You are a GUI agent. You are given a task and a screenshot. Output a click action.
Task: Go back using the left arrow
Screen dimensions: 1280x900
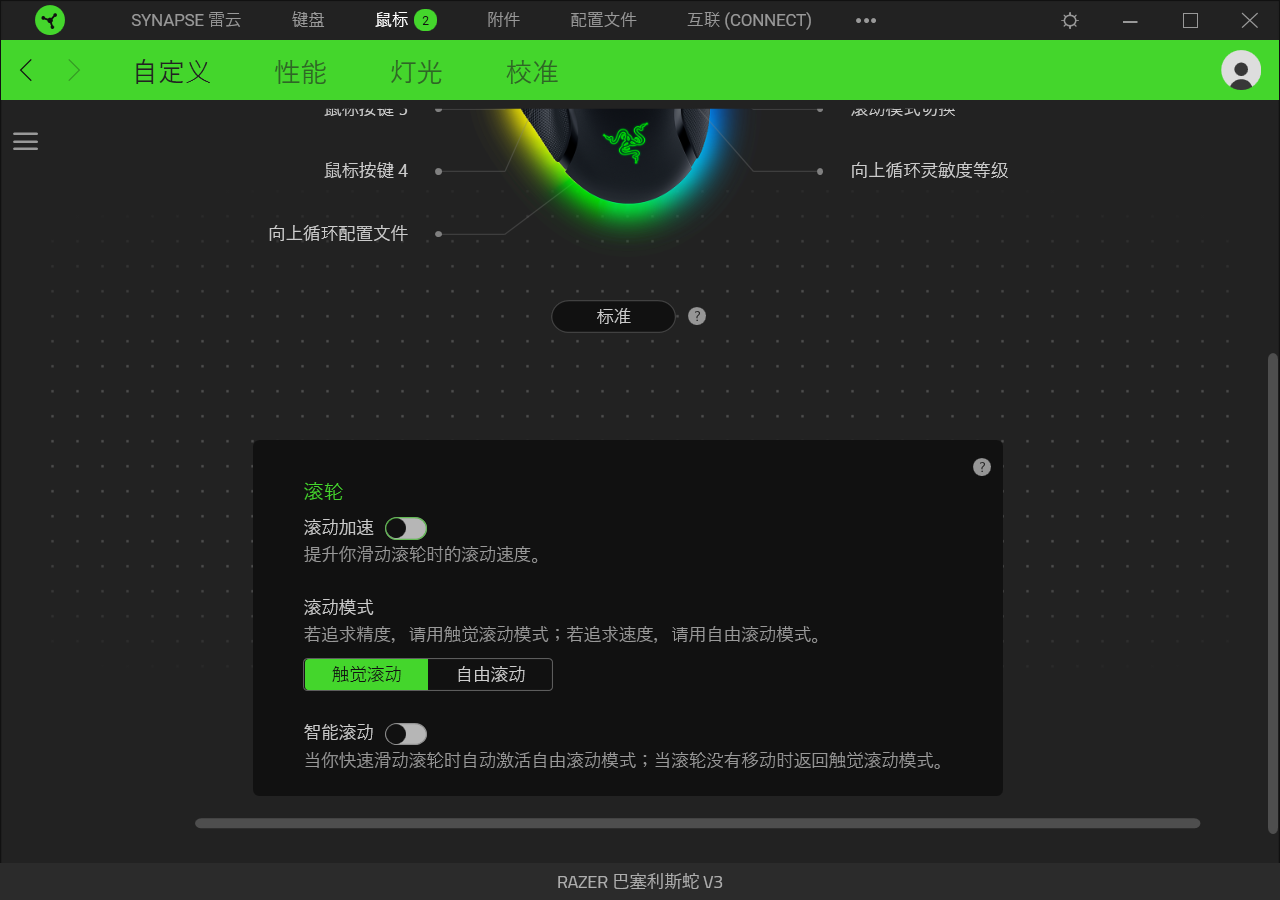click(27, 70)
